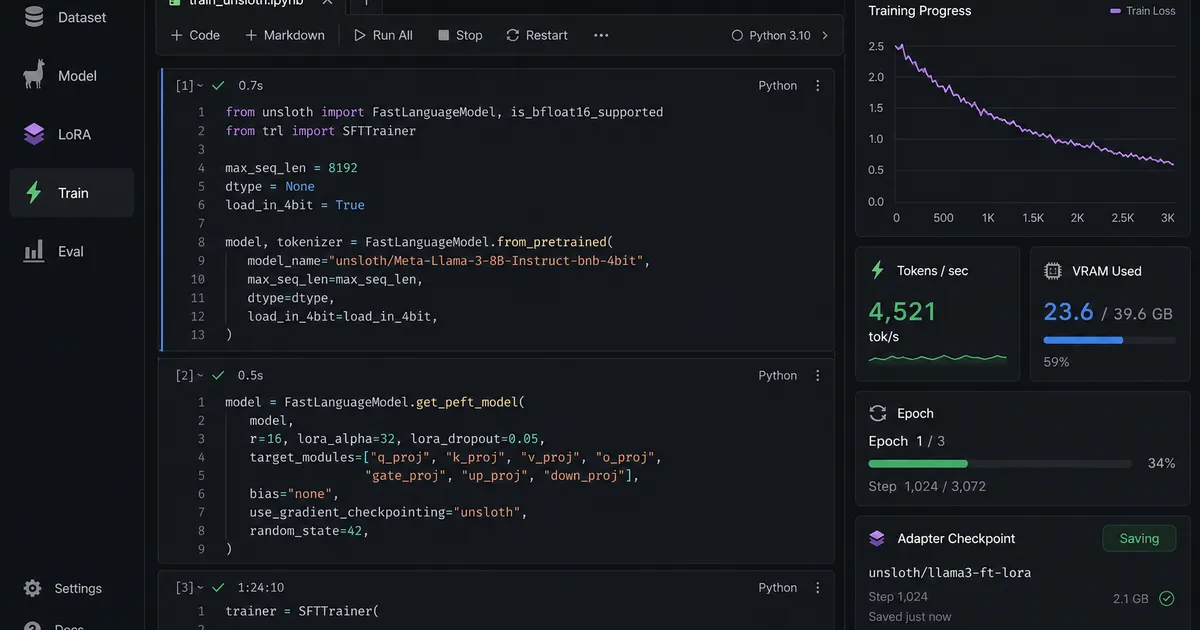Click the llama Model icon
The height and width of the screenshot is (630, 1200).
(x=34, y=76)
